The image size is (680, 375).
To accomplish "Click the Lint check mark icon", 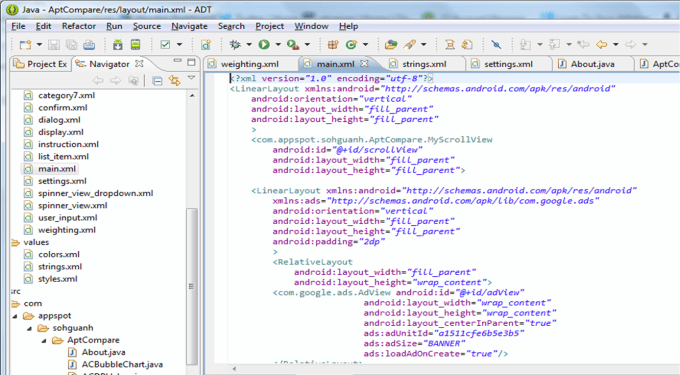I will 165,45.
